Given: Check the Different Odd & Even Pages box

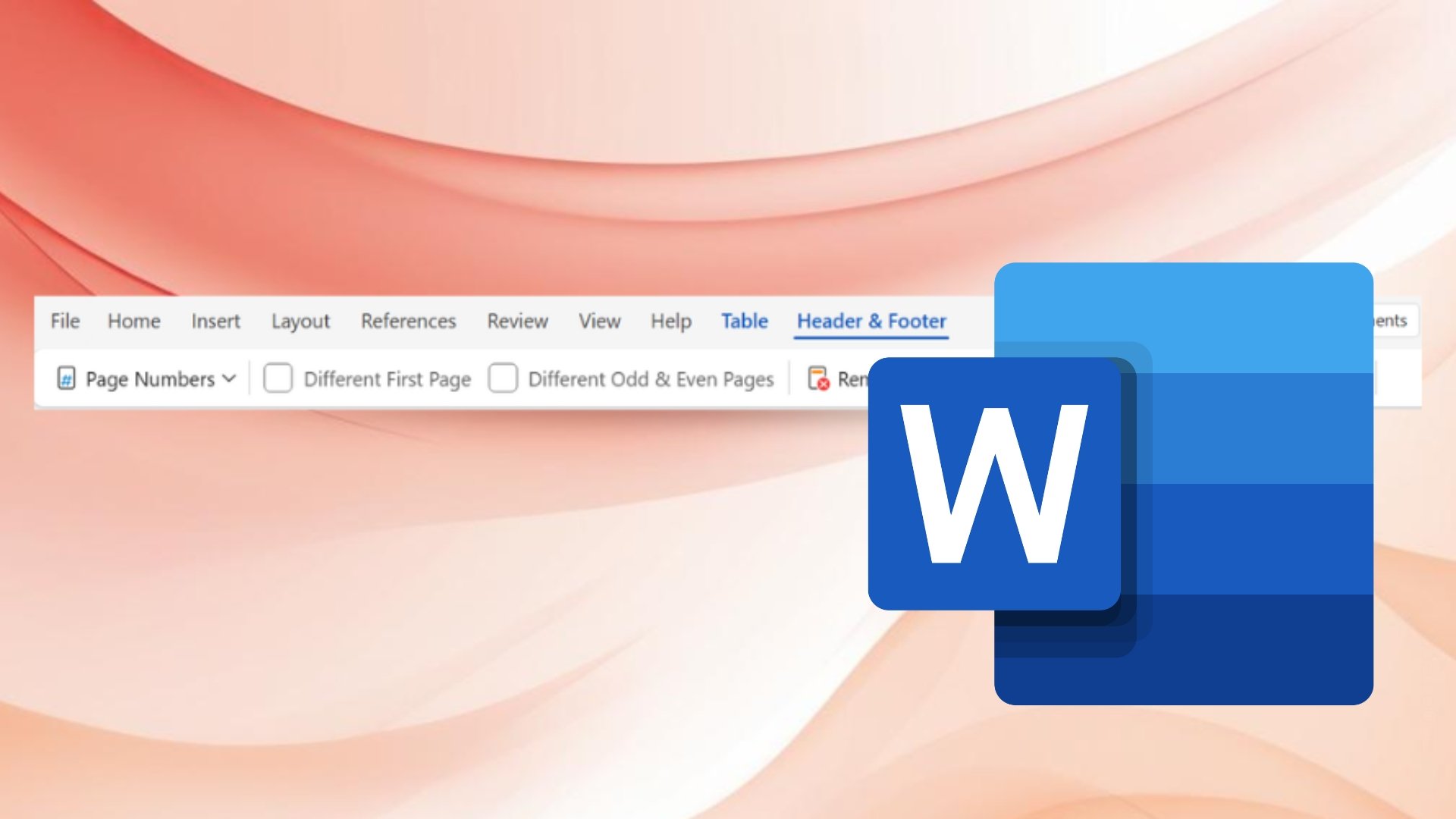Looking at the screenshot, I should click(503, 378).
